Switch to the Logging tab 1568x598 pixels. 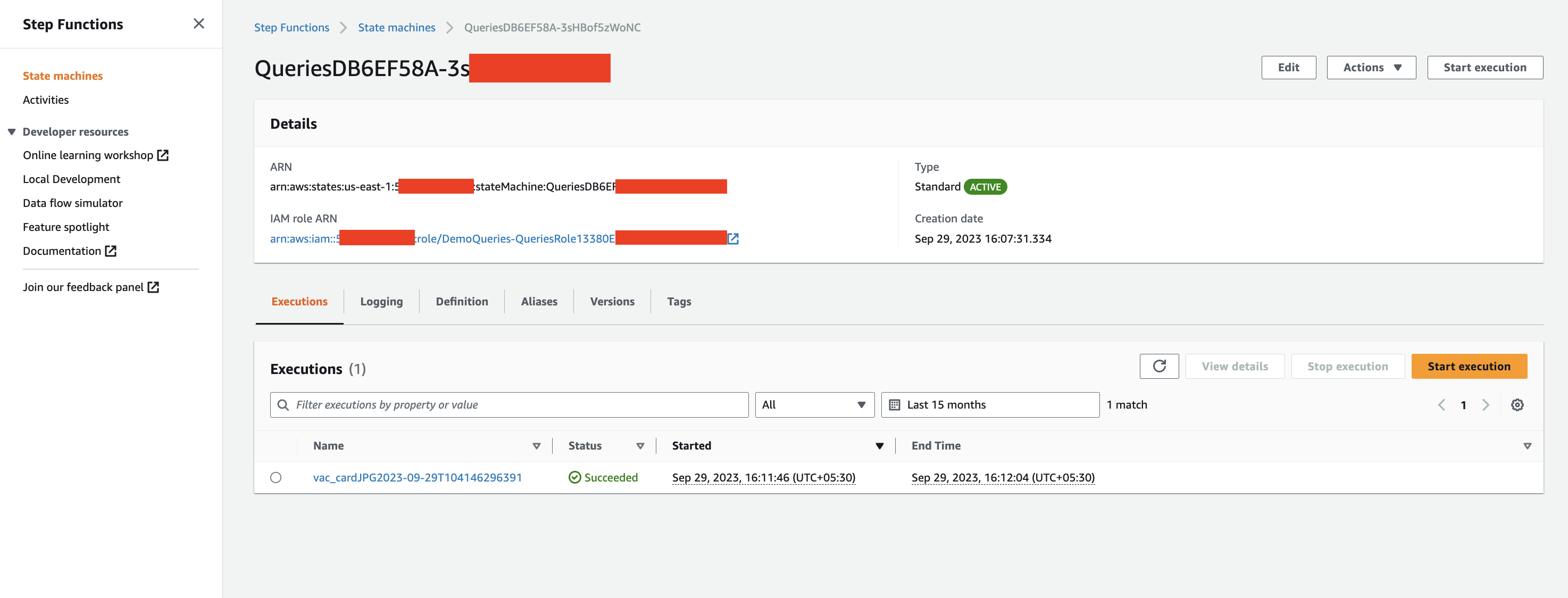point(381,302)
